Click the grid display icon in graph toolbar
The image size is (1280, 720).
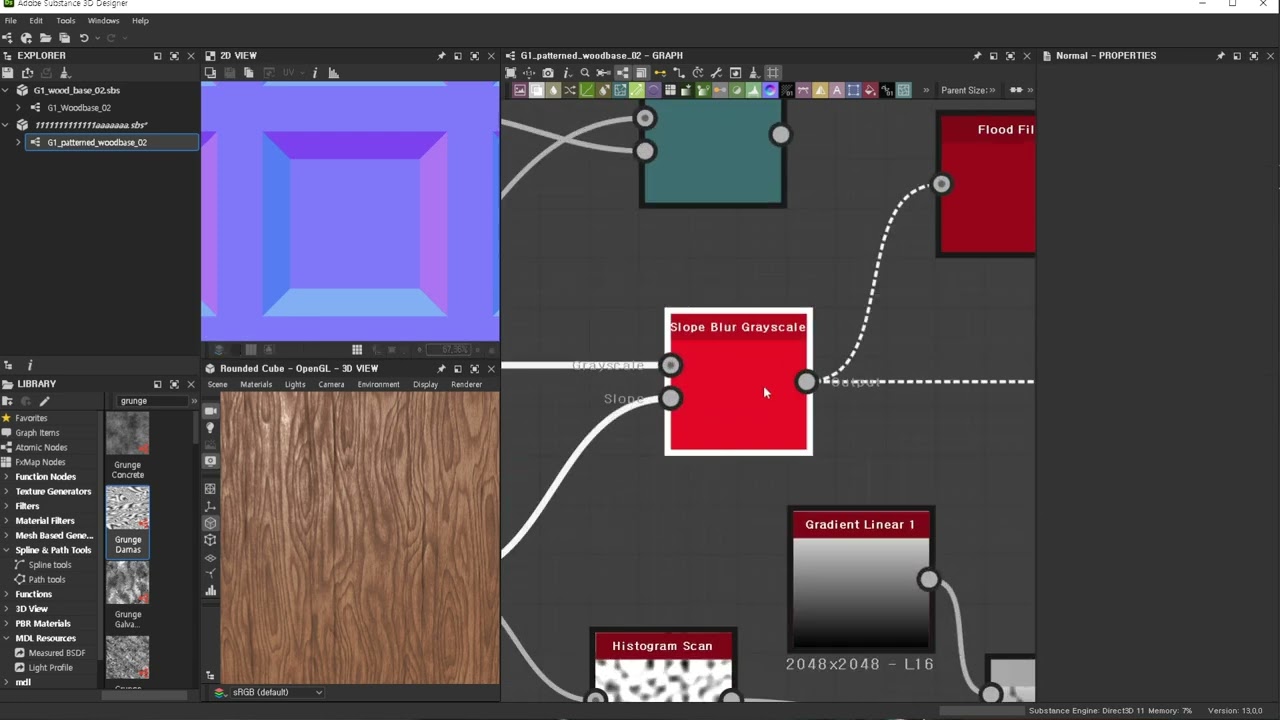(x=773, y=73)
